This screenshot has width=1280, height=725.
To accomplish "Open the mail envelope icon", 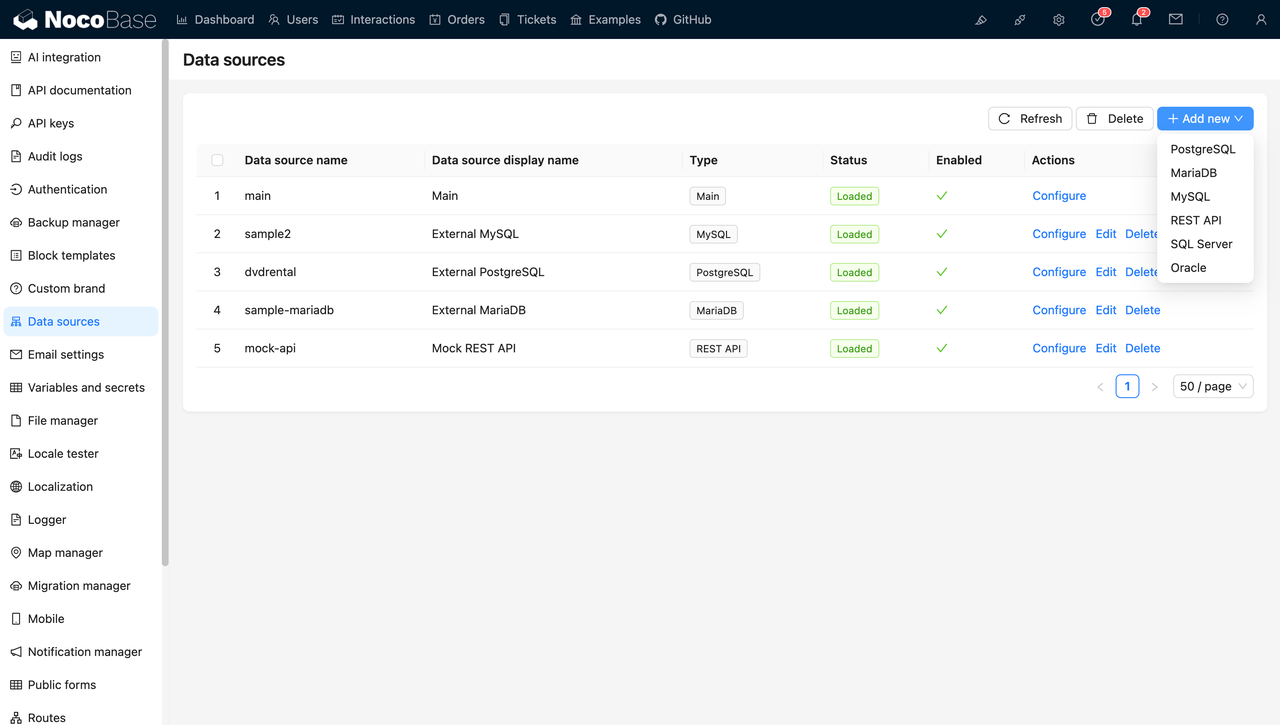I will 1176,20.
